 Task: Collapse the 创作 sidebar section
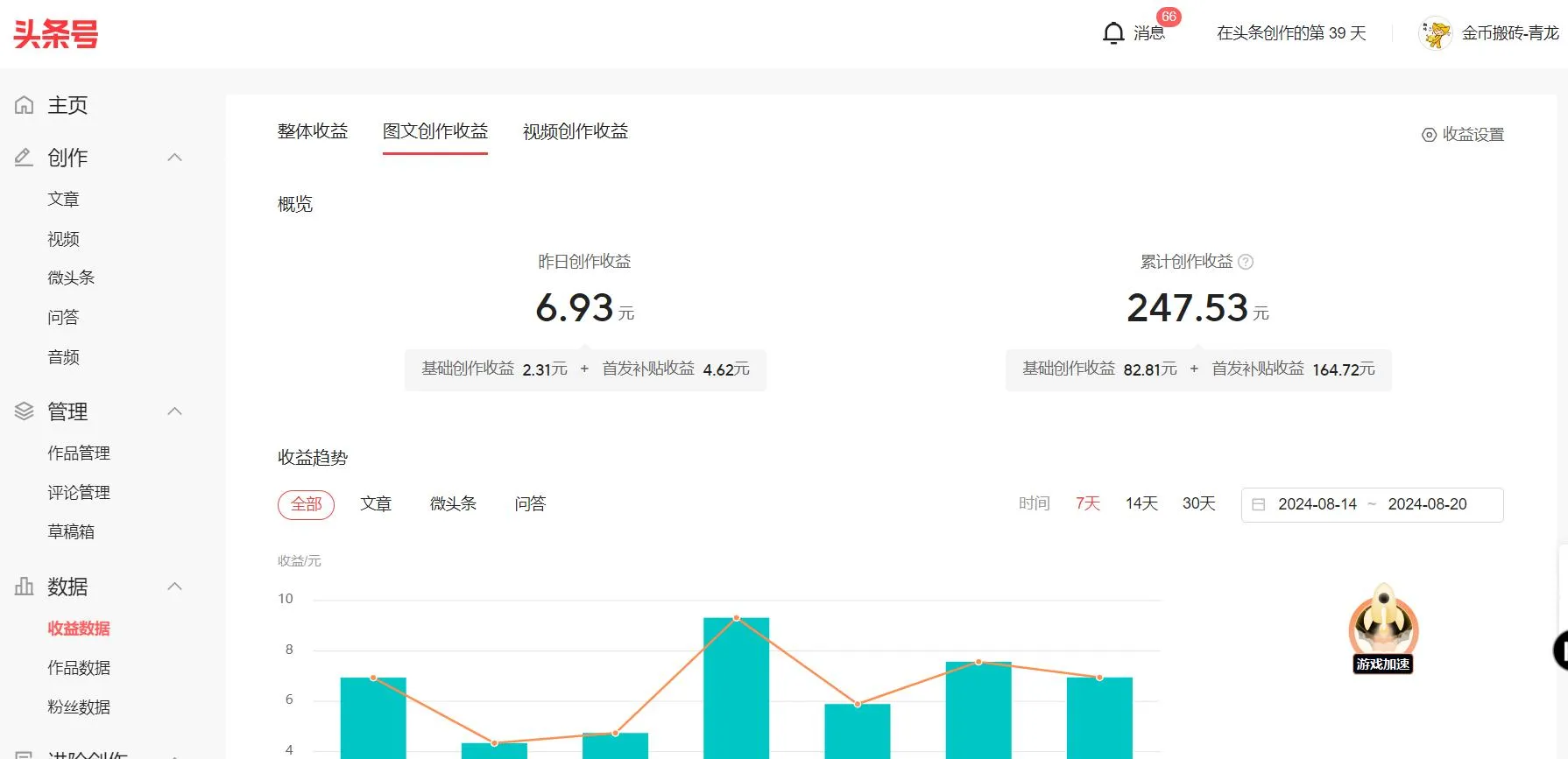pos(174,158)
